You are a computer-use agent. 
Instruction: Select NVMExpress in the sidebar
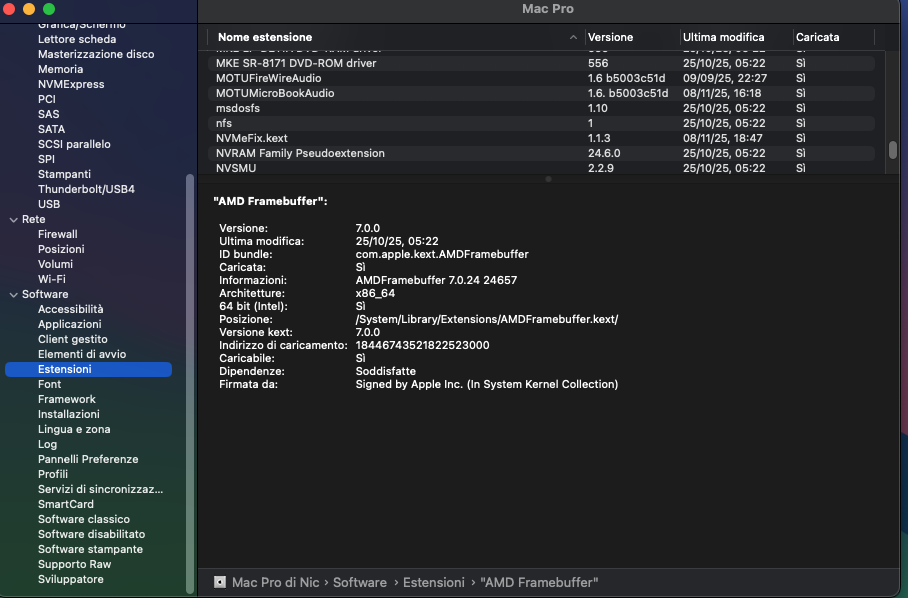point(71,84)
